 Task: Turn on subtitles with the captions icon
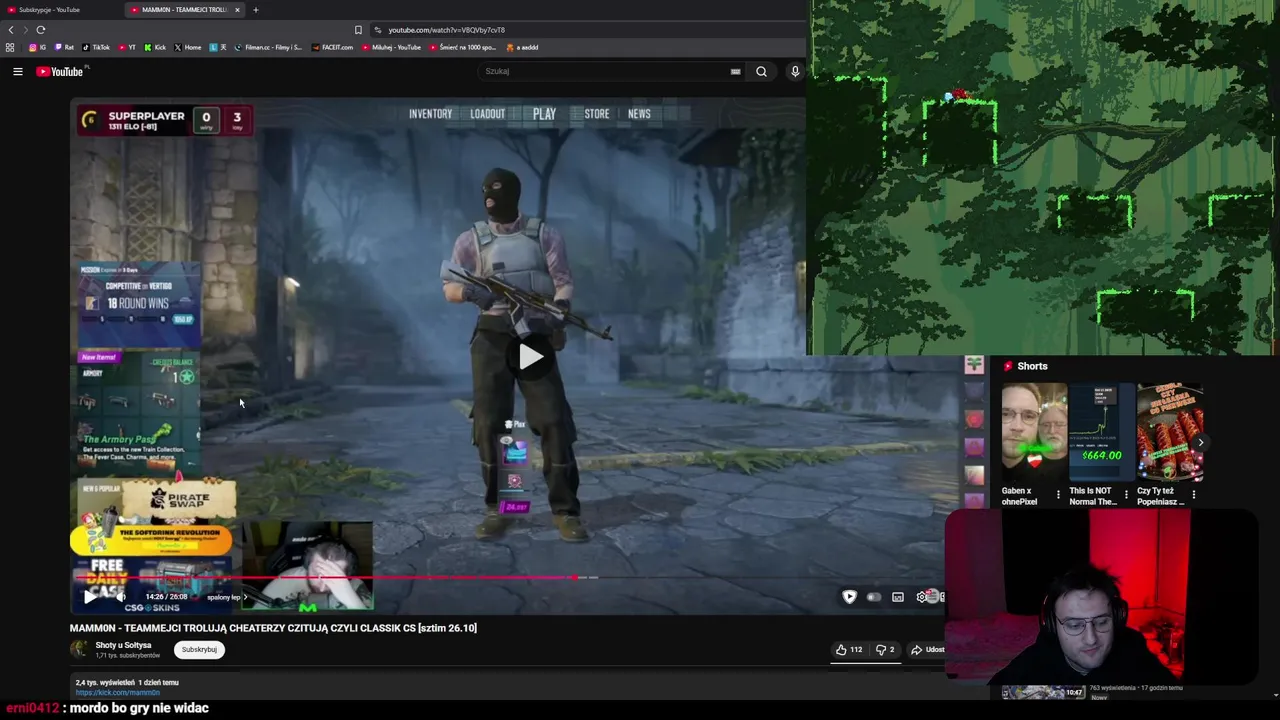(x=898, y=597)
